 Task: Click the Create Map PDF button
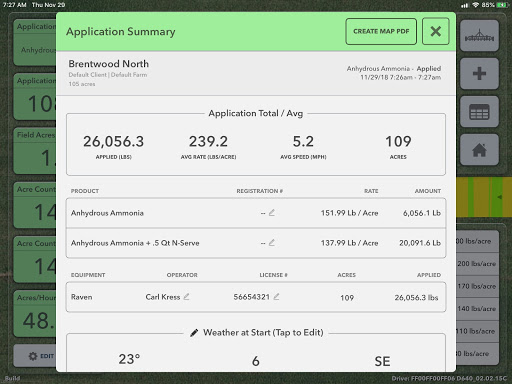pos(381,31)
